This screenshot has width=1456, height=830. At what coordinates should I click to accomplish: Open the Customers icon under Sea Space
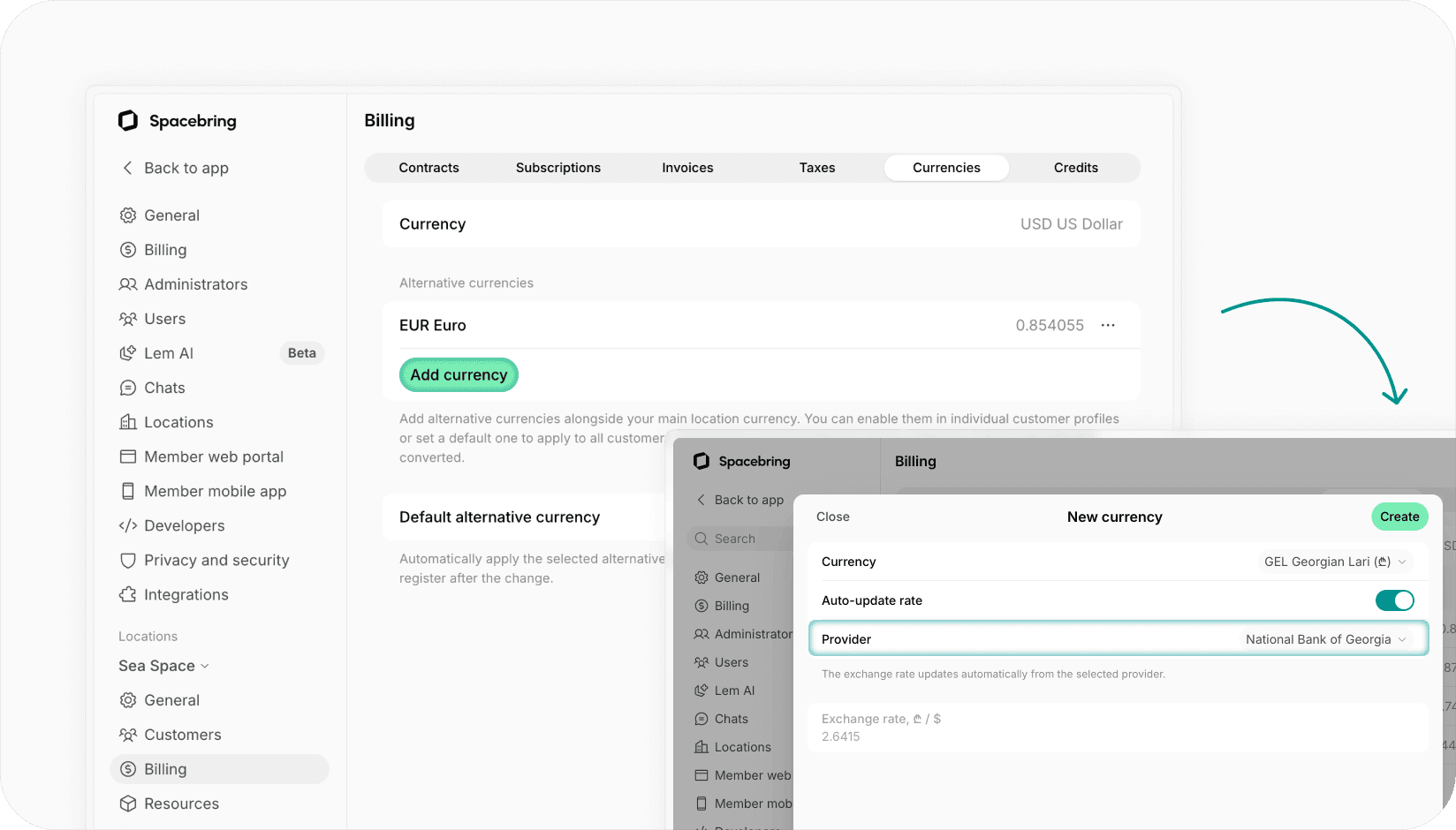click(128, 735)
